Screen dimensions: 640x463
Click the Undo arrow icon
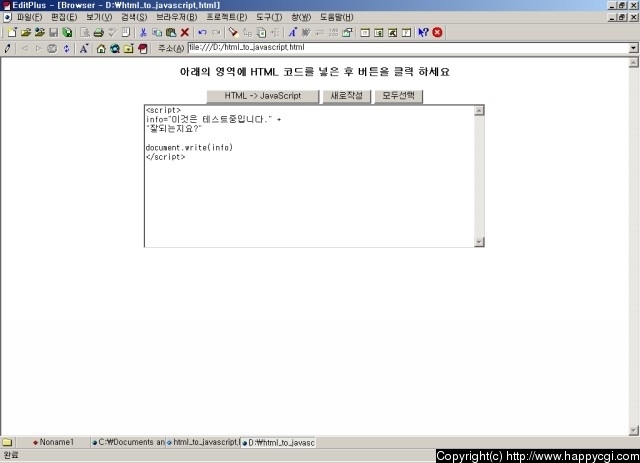point(202,32)
